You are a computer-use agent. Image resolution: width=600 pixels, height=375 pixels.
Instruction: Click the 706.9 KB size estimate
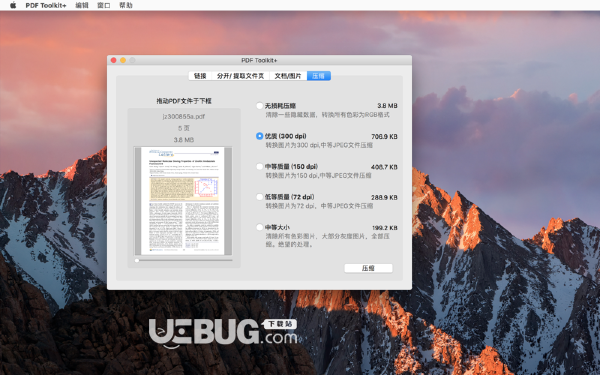coord(384,136)
